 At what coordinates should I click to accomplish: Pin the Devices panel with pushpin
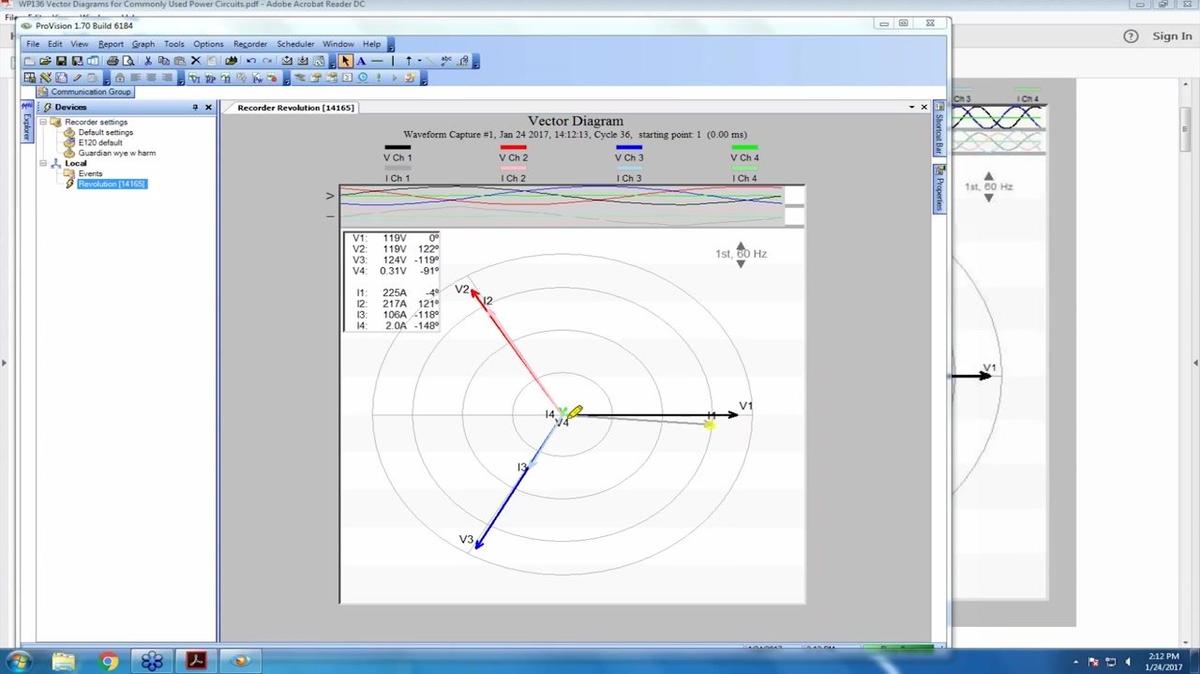tap(195, 107)
